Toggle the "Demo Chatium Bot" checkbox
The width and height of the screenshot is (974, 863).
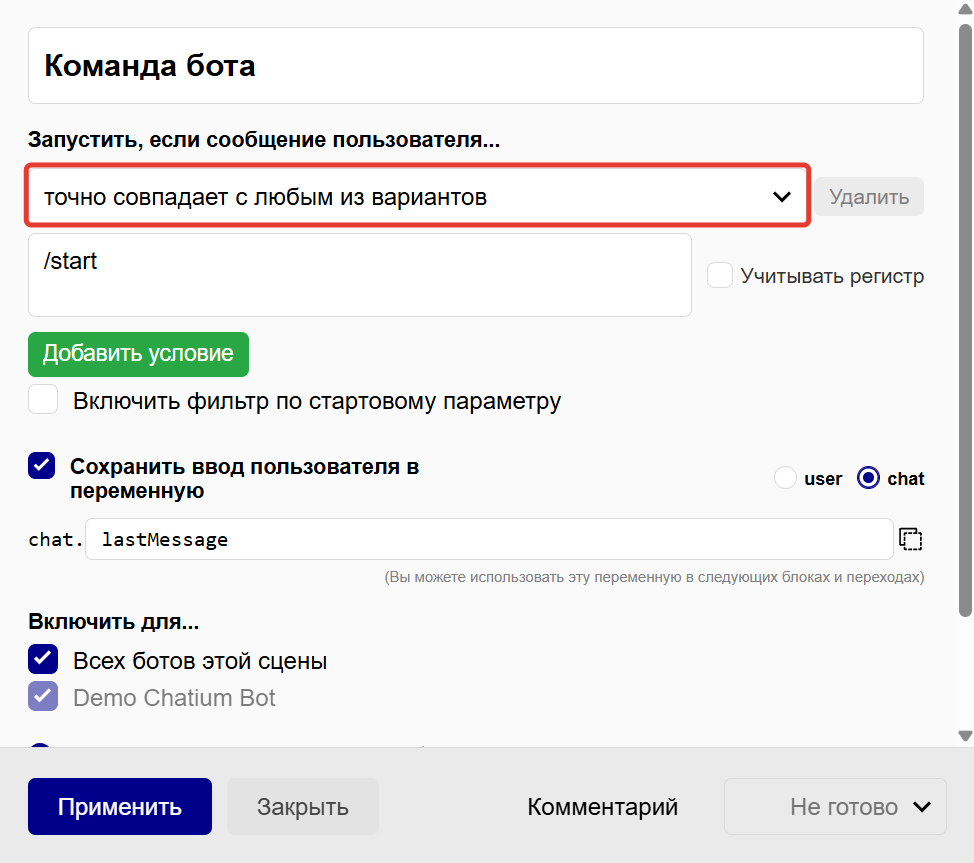coord(43,697)
